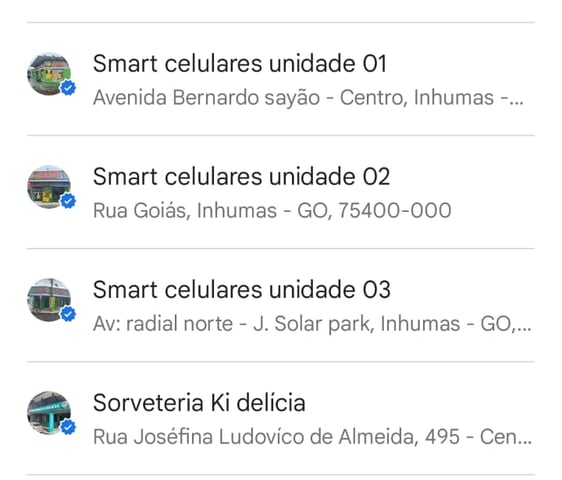
Task: Tap the Rua Goiás, Inhumas address line
Action: pos(272,210)
